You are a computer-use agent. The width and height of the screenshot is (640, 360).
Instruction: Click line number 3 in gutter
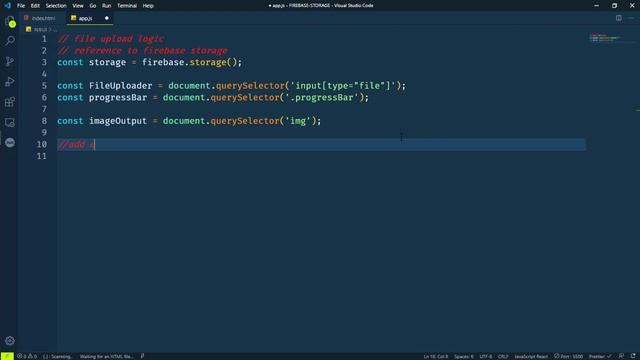44,62
